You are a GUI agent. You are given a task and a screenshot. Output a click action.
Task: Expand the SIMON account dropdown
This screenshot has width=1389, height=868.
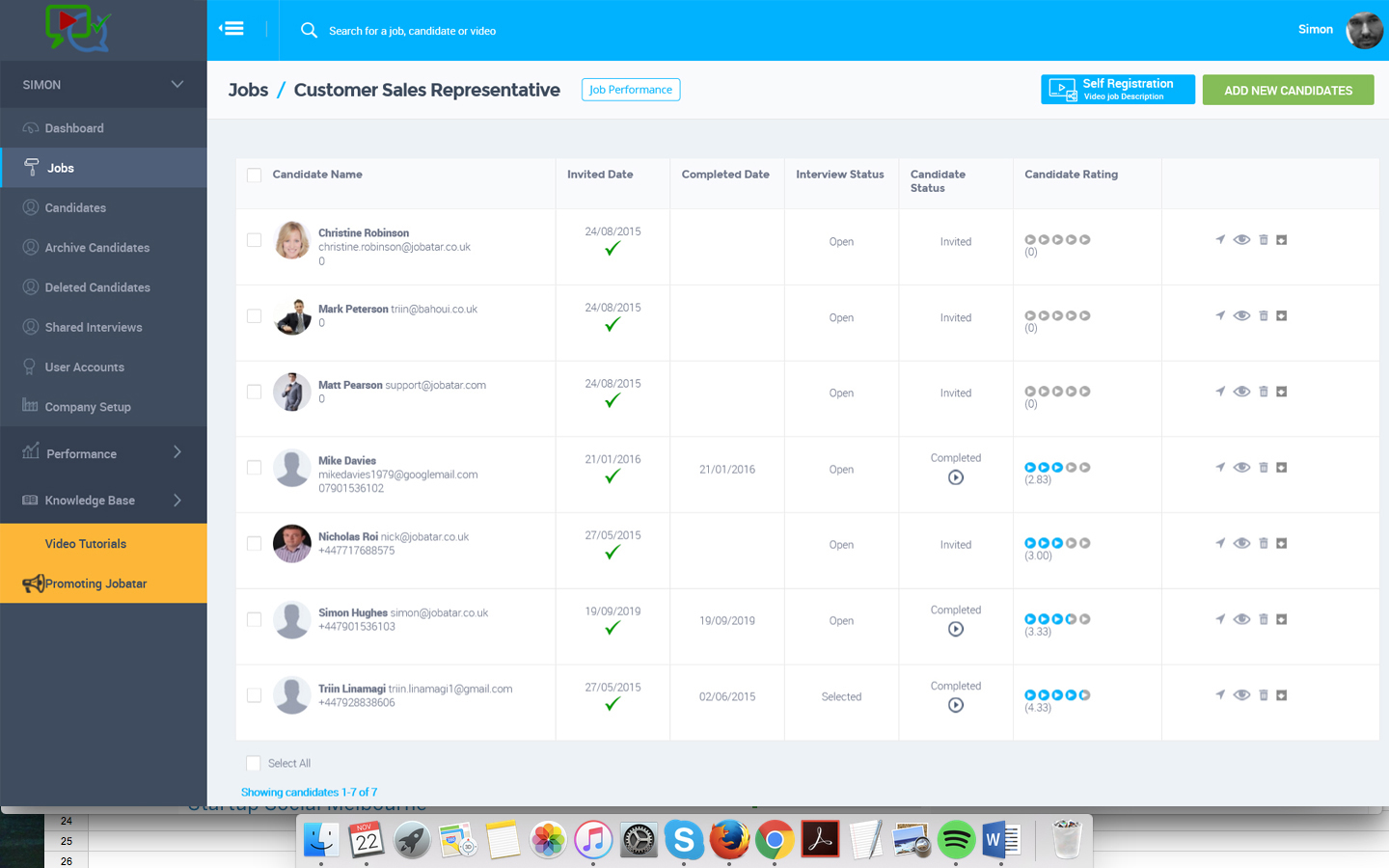[x=177, y=85]
